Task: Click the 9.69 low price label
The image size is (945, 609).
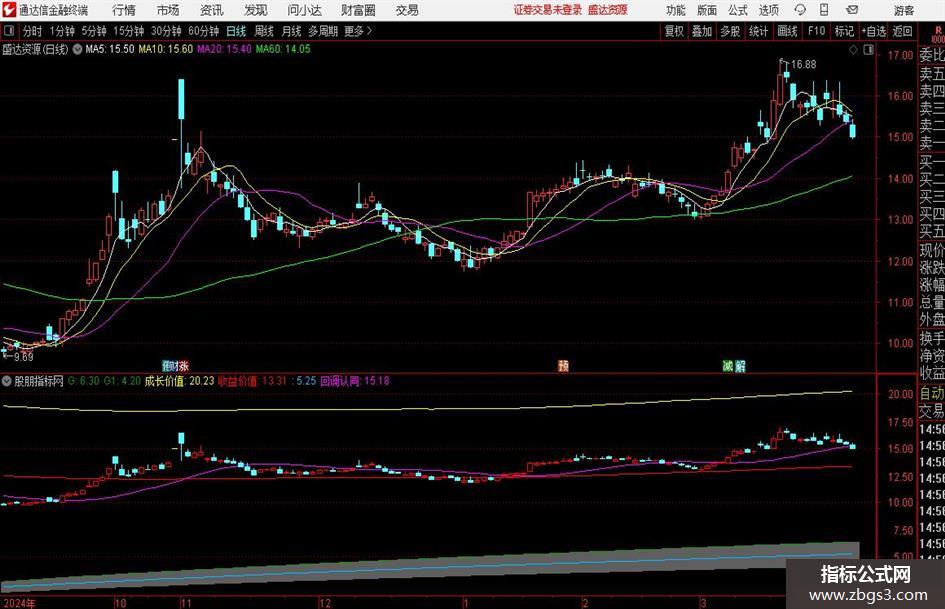Action: 23,357
